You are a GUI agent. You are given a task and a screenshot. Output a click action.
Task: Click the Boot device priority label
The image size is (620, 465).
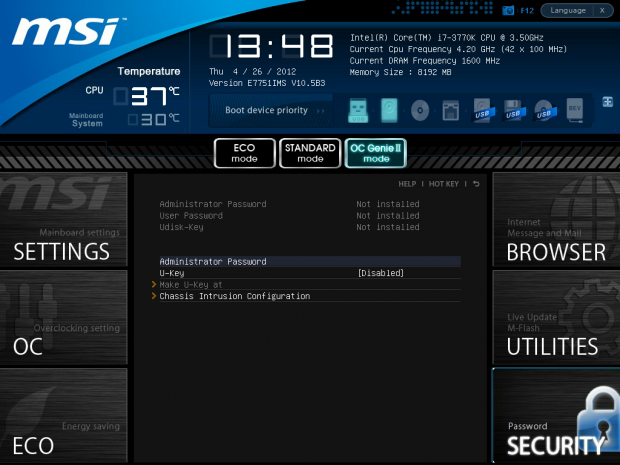(266, 110)
